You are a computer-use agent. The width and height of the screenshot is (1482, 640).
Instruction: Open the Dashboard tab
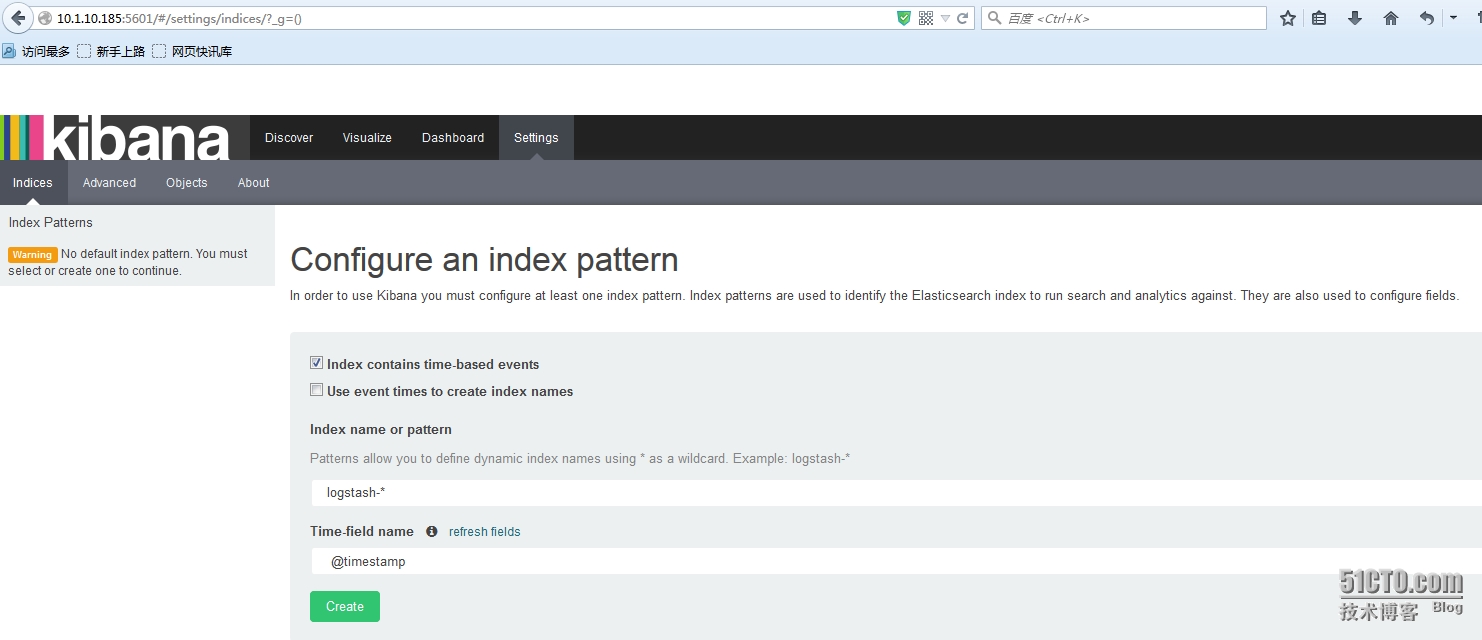453,138
